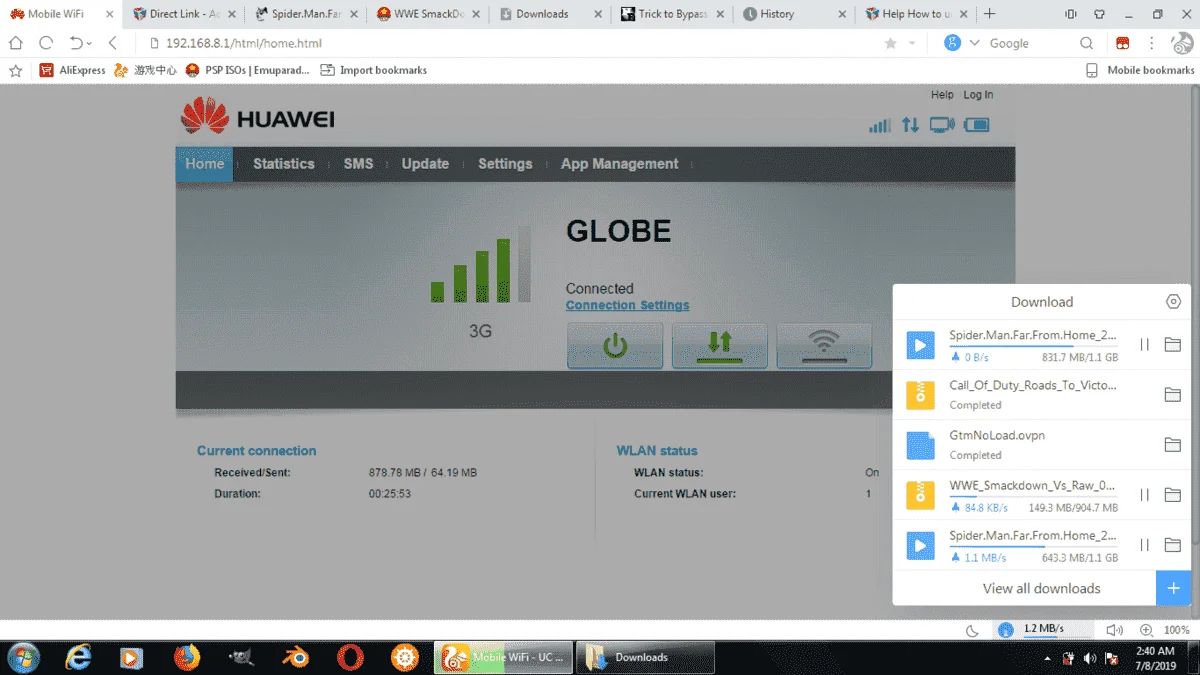
Task: Click the tab-layout icon near window controls
Action: tap(1071, 14)
